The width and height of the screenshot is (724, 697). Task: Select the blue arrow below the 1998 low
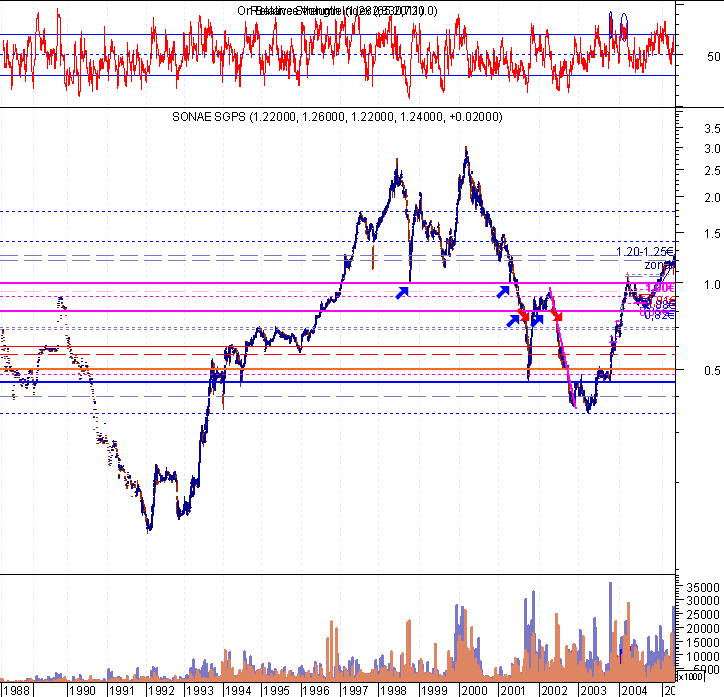click(x=402, y=293)
